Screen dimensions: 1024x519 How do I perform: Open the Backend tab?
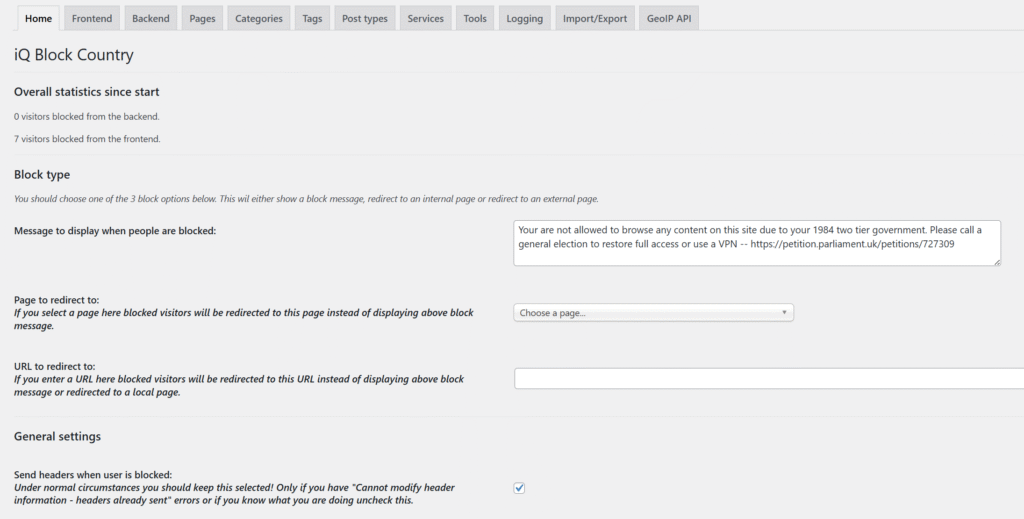coord(150,18)
